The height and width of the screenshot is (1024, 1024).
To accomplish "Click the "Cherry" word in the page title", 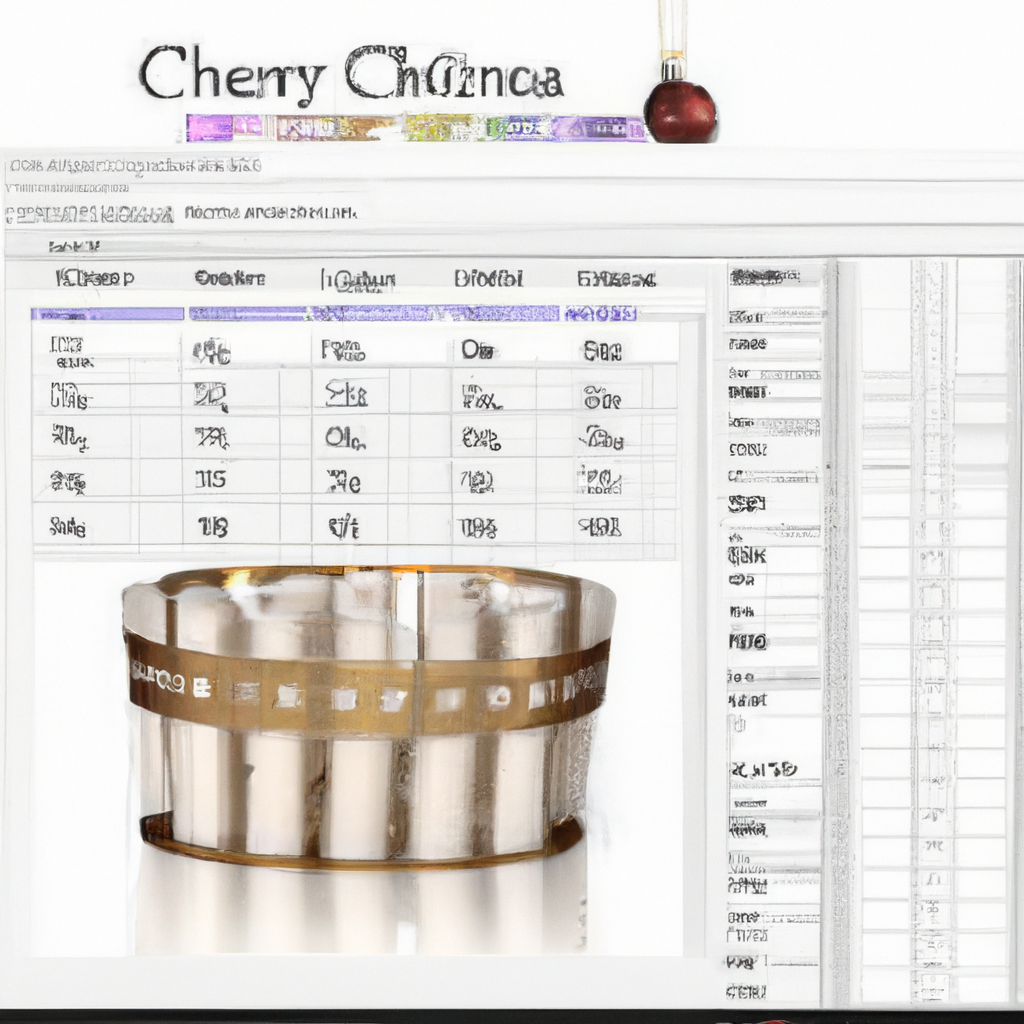I will [x=232, y=75].
